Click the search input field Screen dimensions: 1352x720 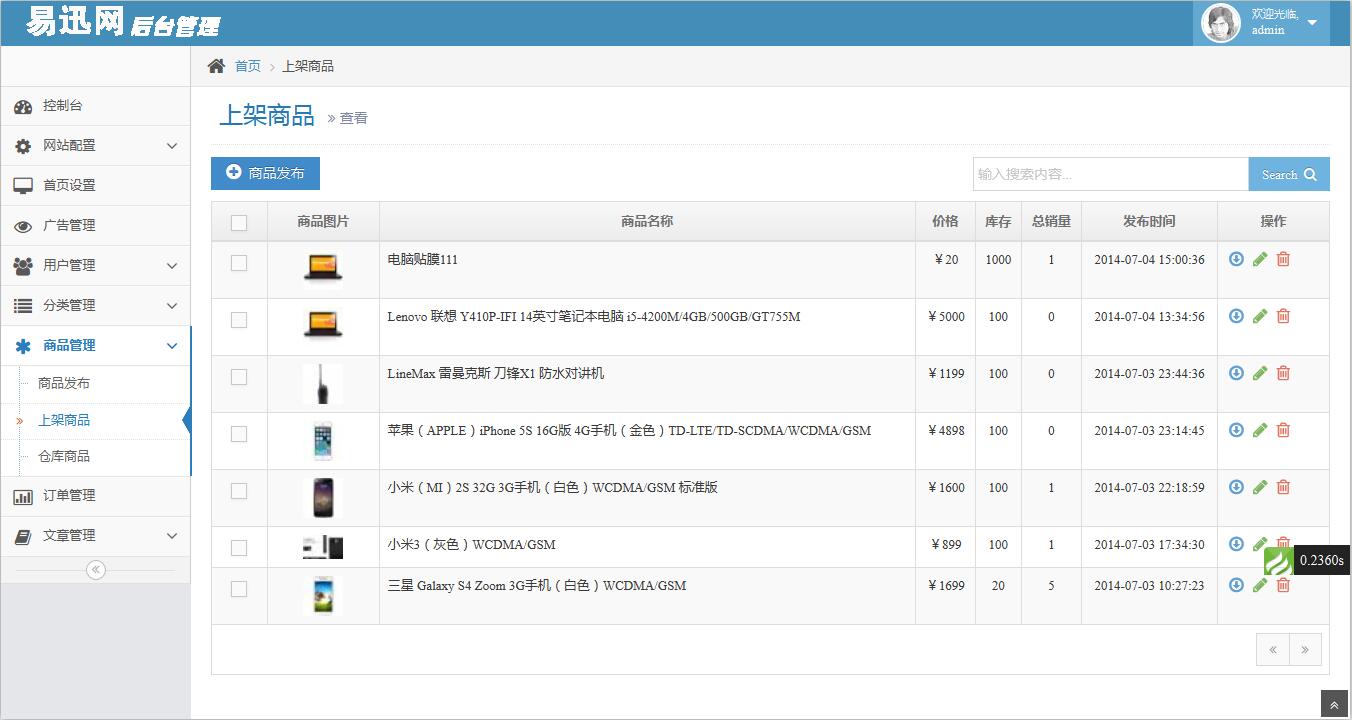tap(1110, 174)
